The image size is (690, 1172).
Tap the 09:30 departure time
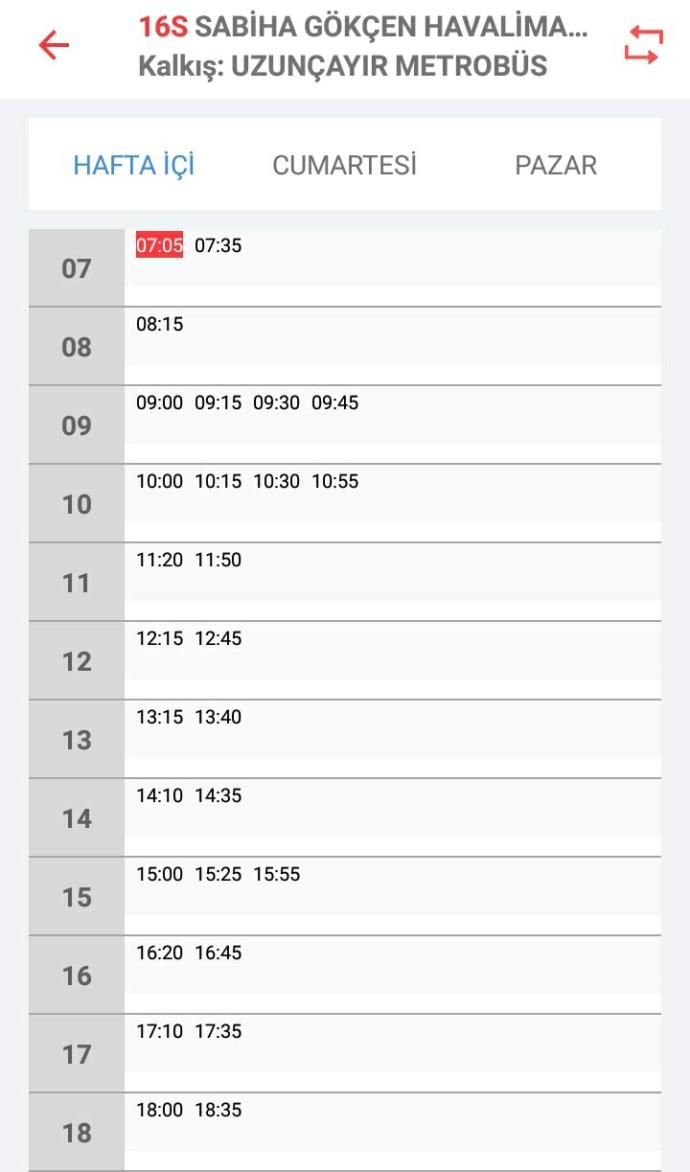[x=277, y=402]
